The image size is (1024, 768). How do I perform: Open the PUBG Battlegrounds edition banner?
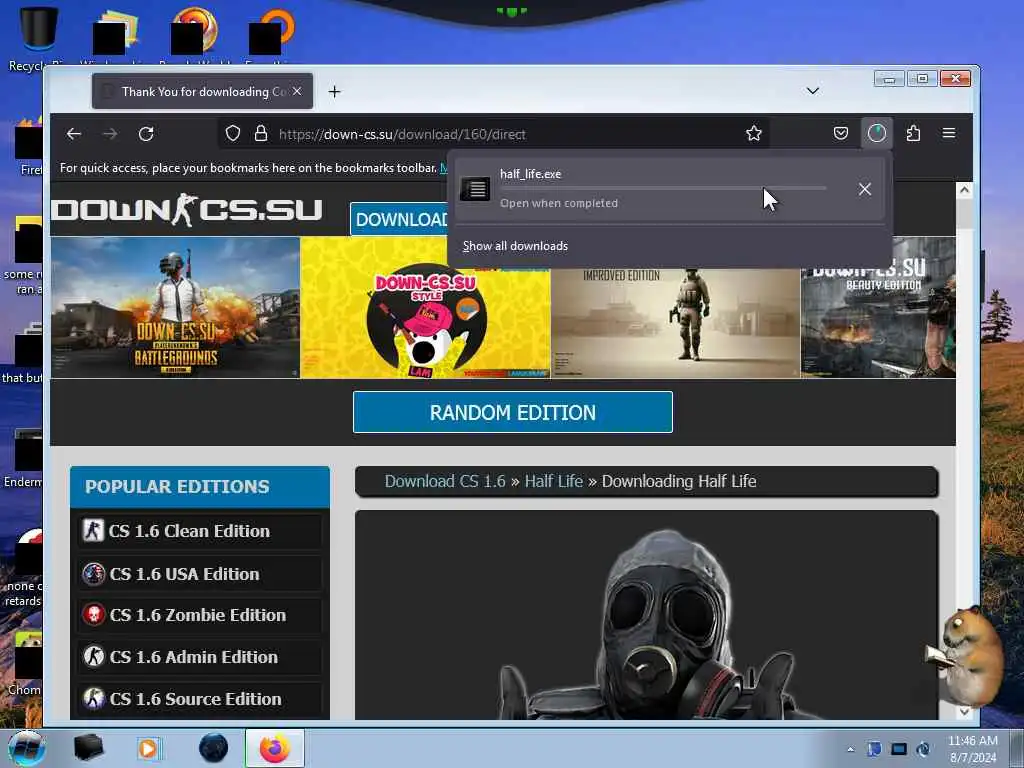point(175,308)
